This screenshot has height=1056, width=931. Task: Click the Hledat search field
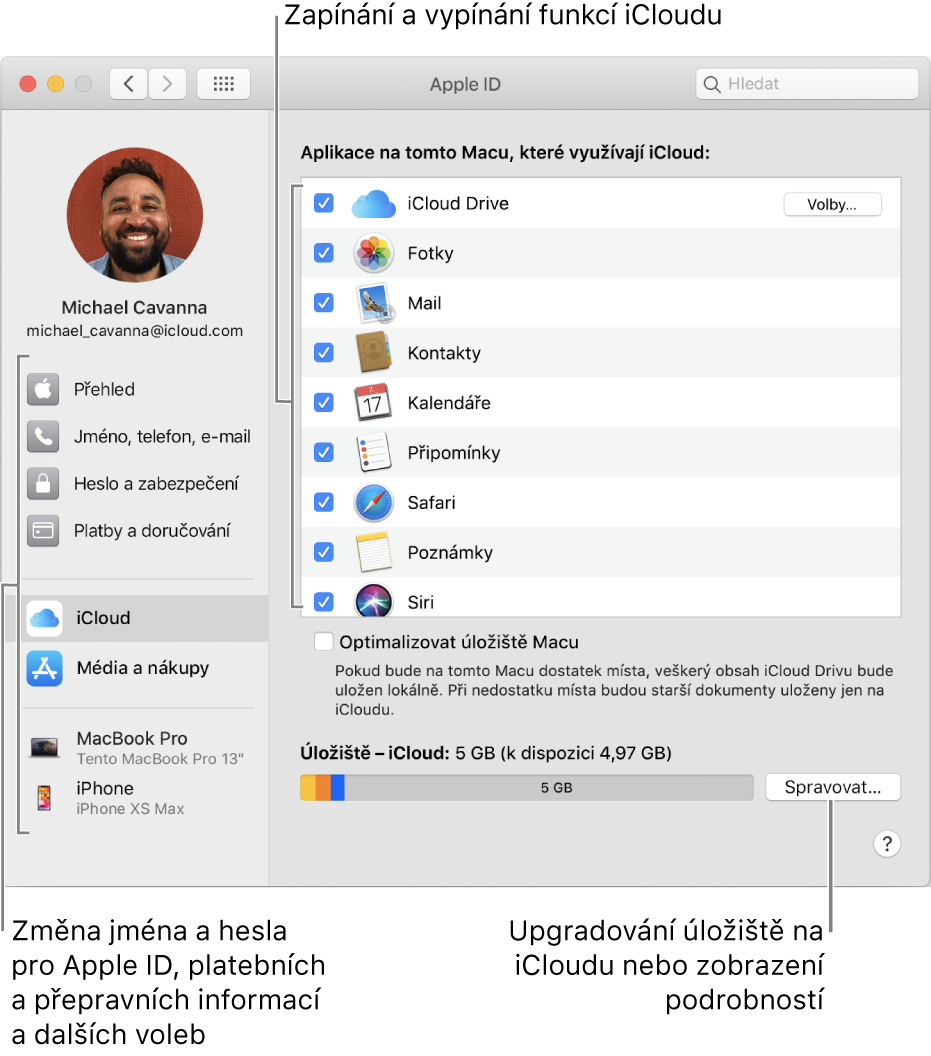pos(807,84)
